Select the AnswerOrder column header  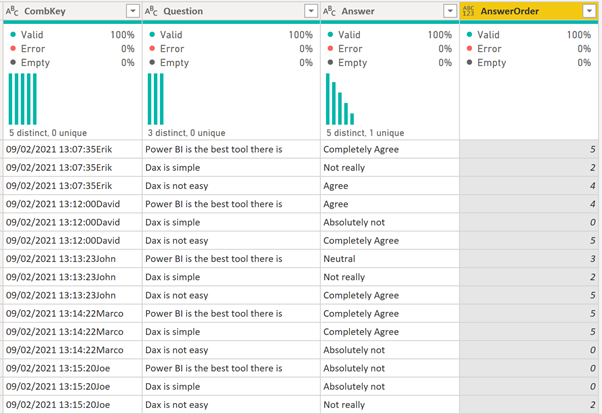529,11
